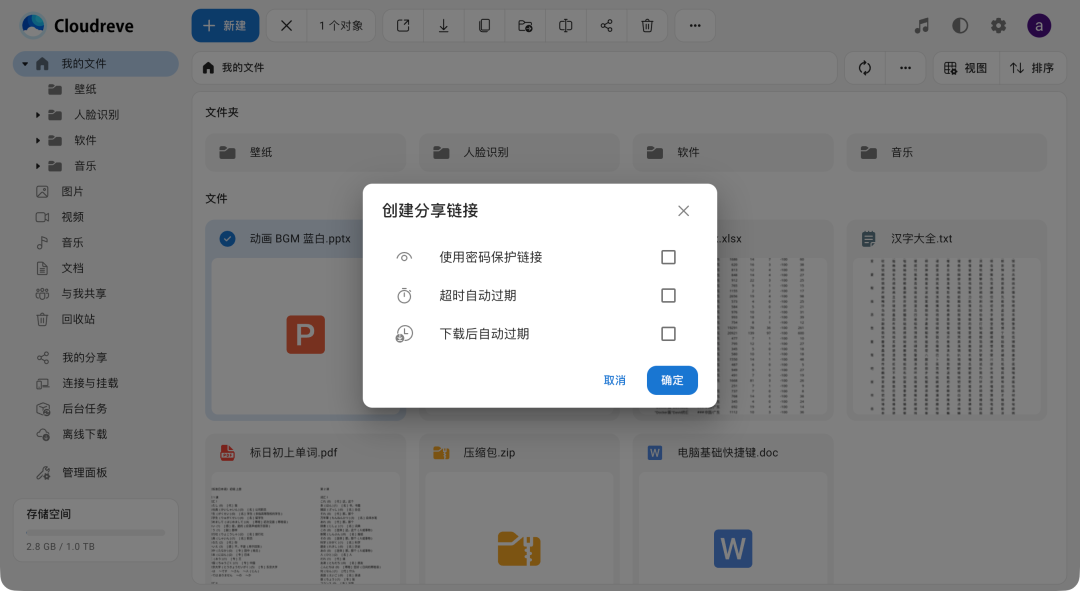Click the copy toolbar icon
The height and width of the screenshot is (591, 1080).
484,25
